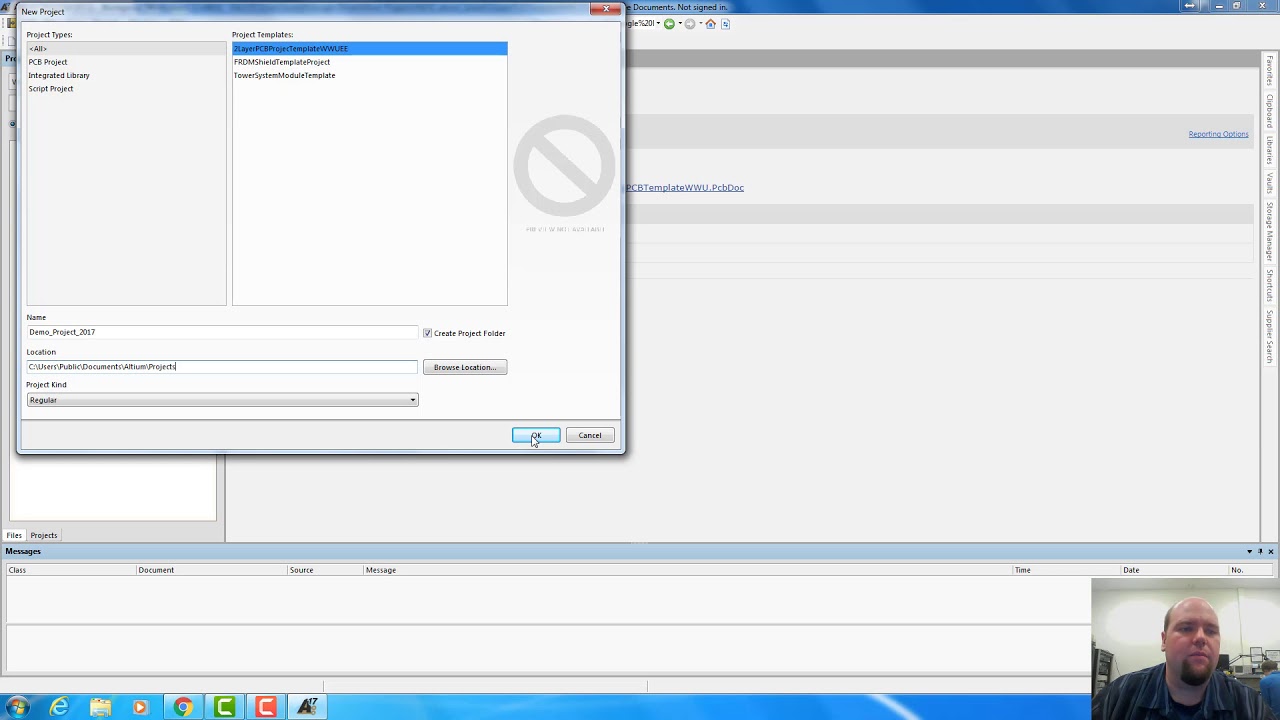Open the Clipboard side panel tab
The height and width of the screenshot is (720, 1280).
tap(1270, 111)
